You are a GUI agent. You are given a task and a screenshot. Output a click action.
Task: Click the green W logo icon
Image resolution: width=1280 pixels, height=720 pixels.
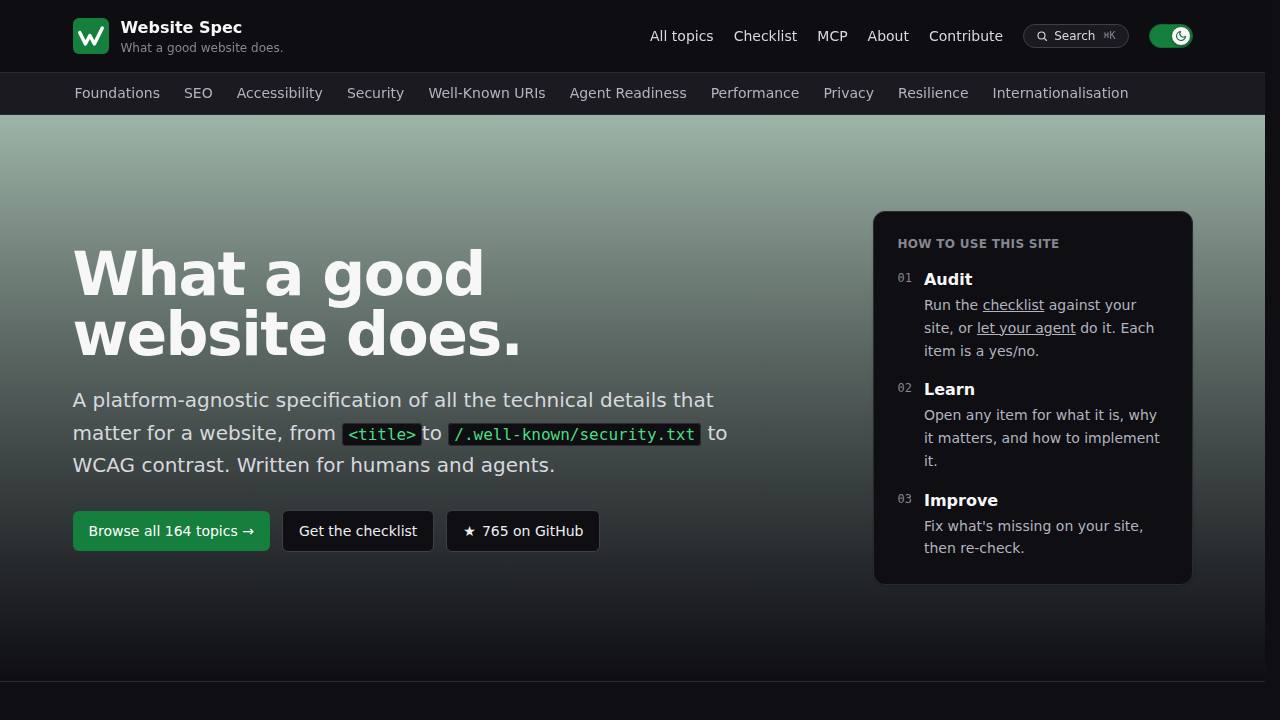91,36
